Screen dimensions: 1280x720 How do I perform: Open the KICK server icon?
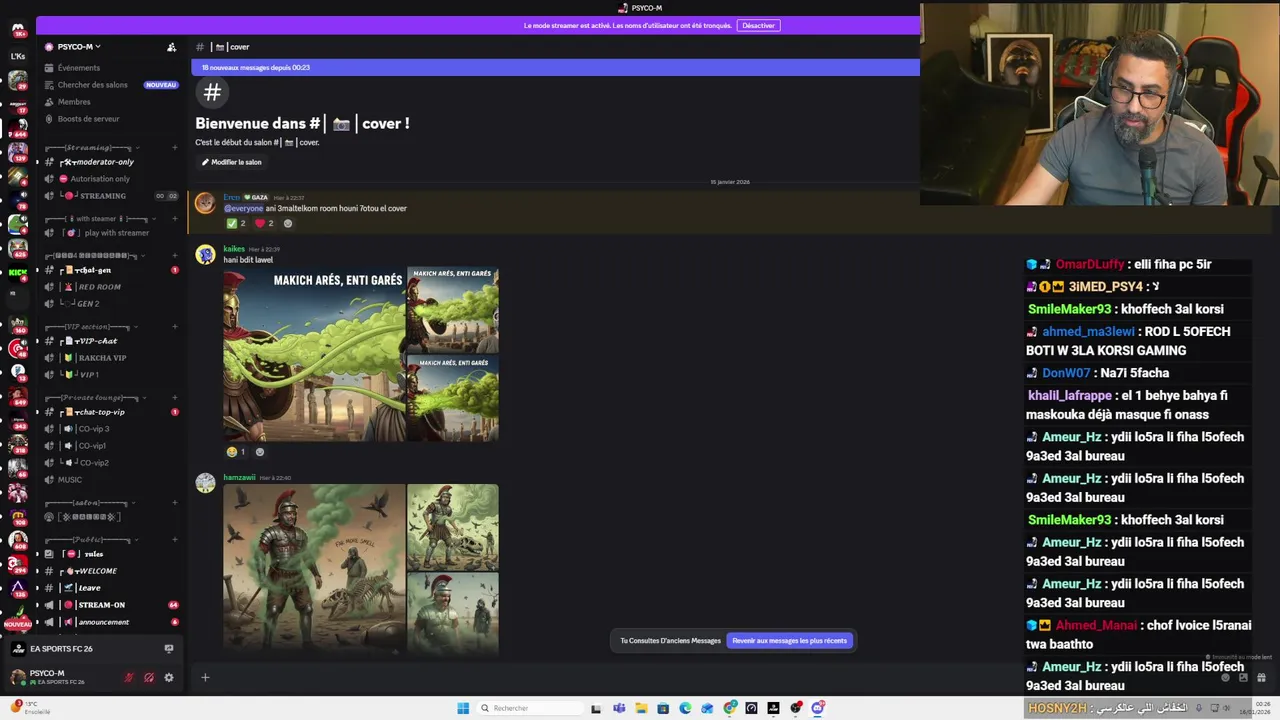(x=18, y=272)
